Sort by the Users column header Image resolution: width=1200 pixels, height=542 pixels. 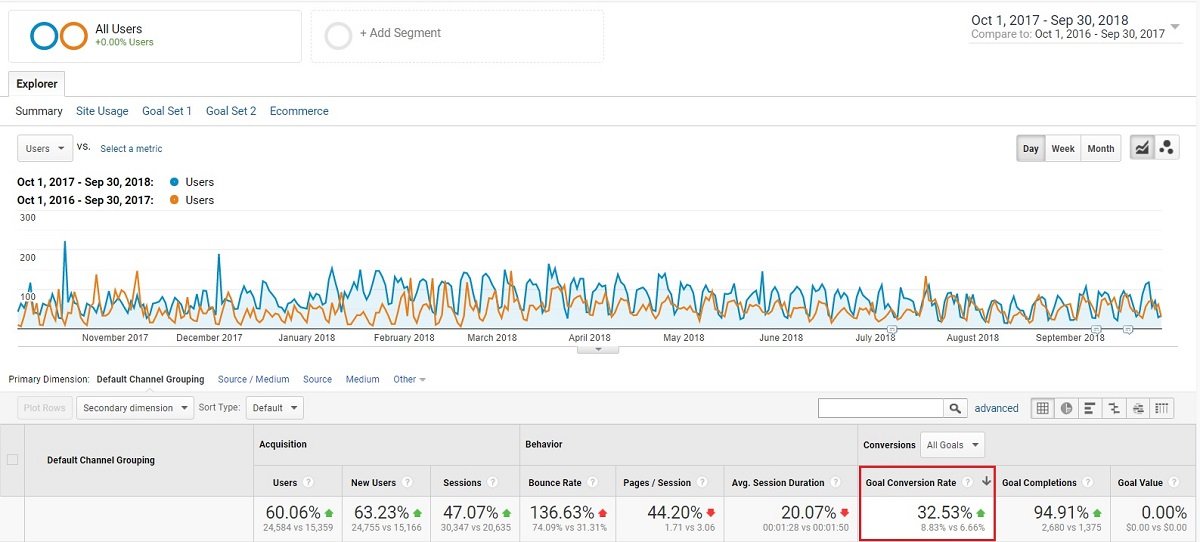click(x=285, y=483)
